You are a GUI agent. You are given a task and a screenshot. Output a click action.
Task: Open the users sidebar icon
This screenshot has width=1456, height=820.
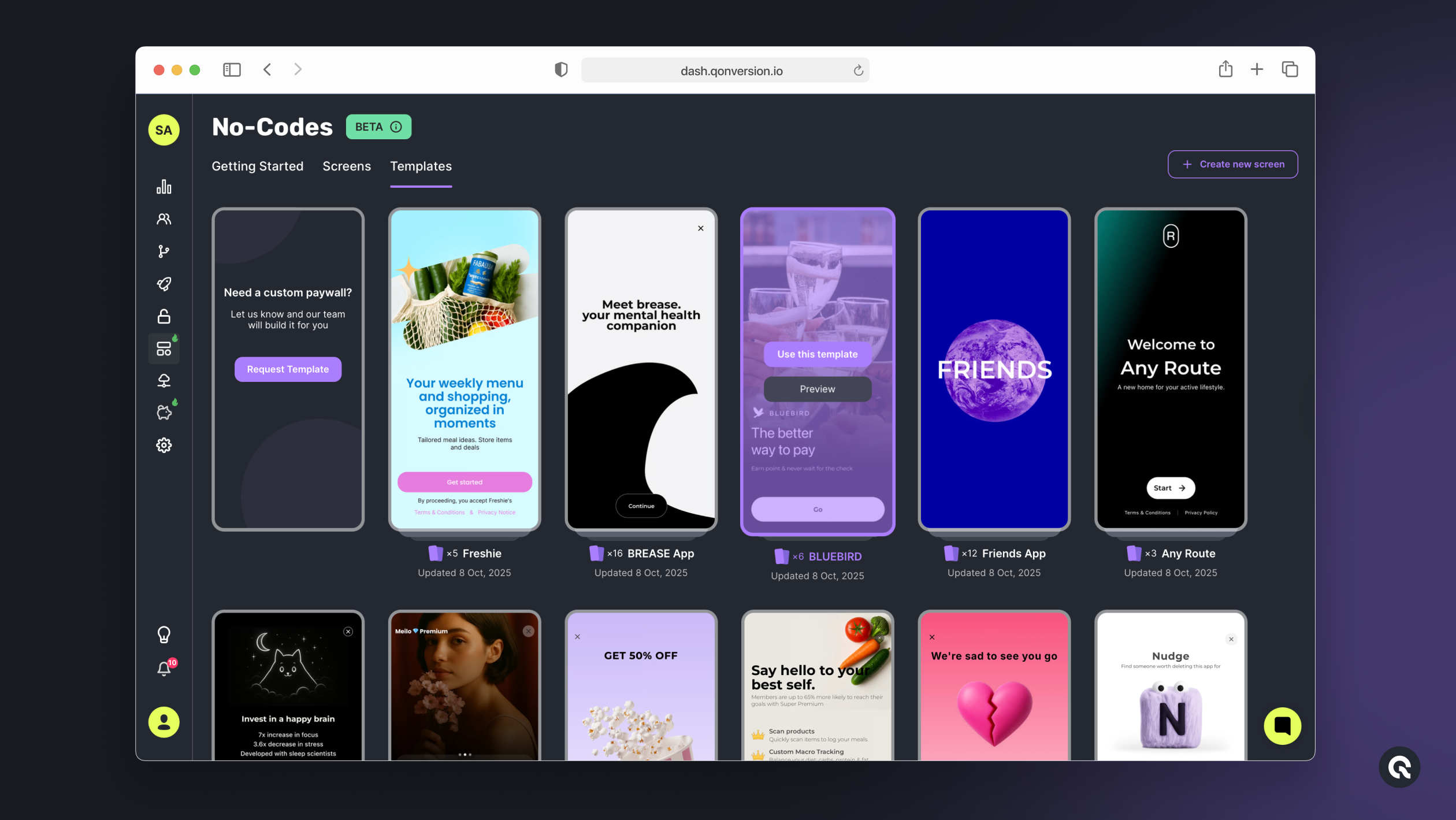click(x=164, y=219)
